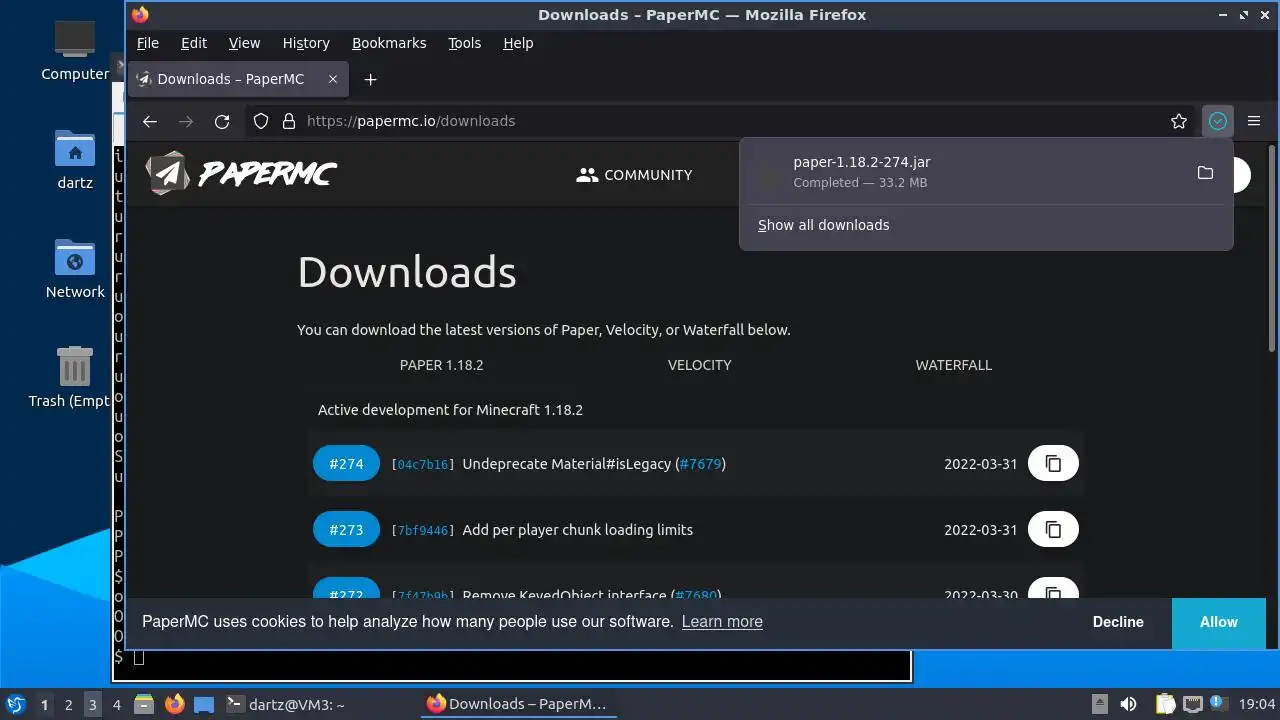Screen dimensions: 1280x720
Task: Download build #273
Action: point(346,530)
